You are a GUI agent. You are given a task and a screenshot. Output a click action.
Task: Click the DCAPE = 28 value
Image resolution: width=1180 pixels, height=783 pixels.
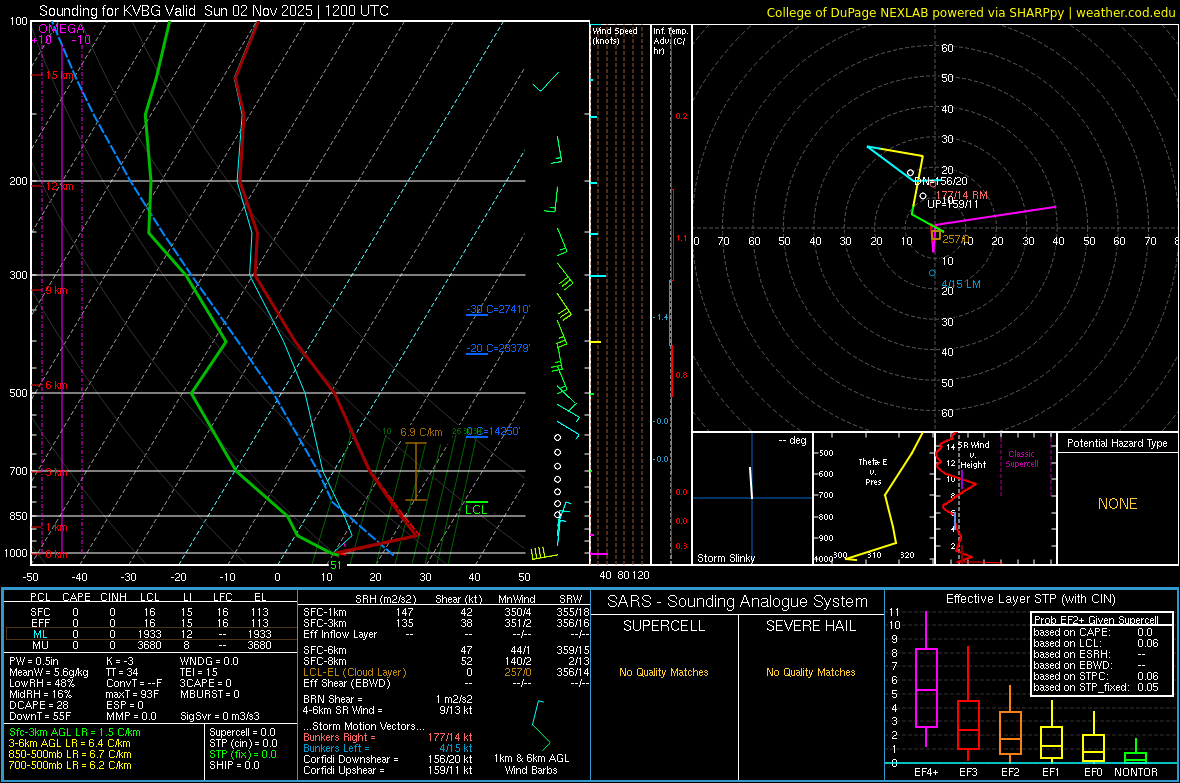pyautogui.click(x=39, y=705)
